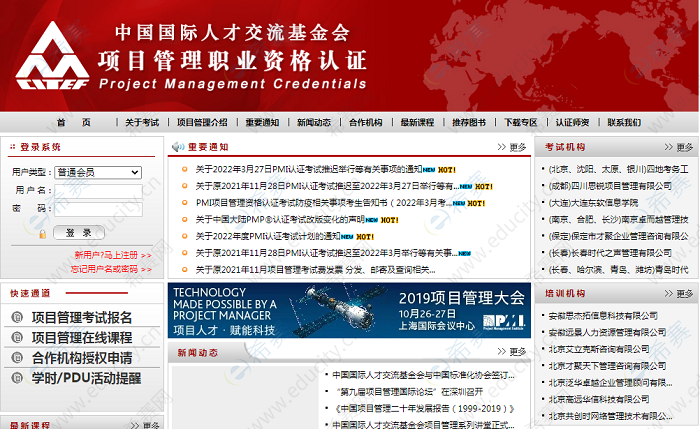The image size is (700, 429).
Task: Open 北京才聚天下管理咨询有限公司 link
Action: 607,366
